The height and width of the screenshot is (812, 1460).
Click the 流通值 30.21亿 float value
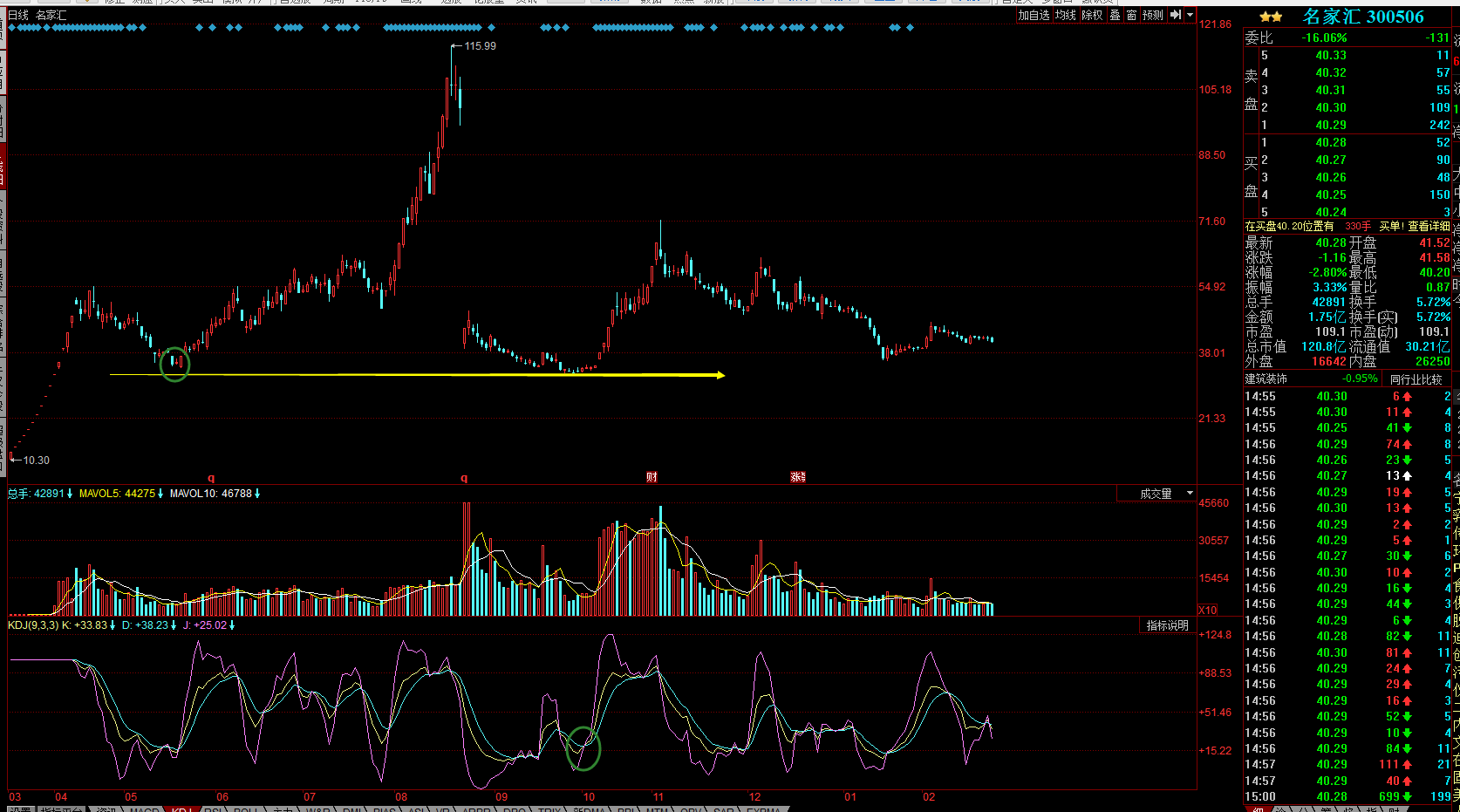tap(1427, 346)
